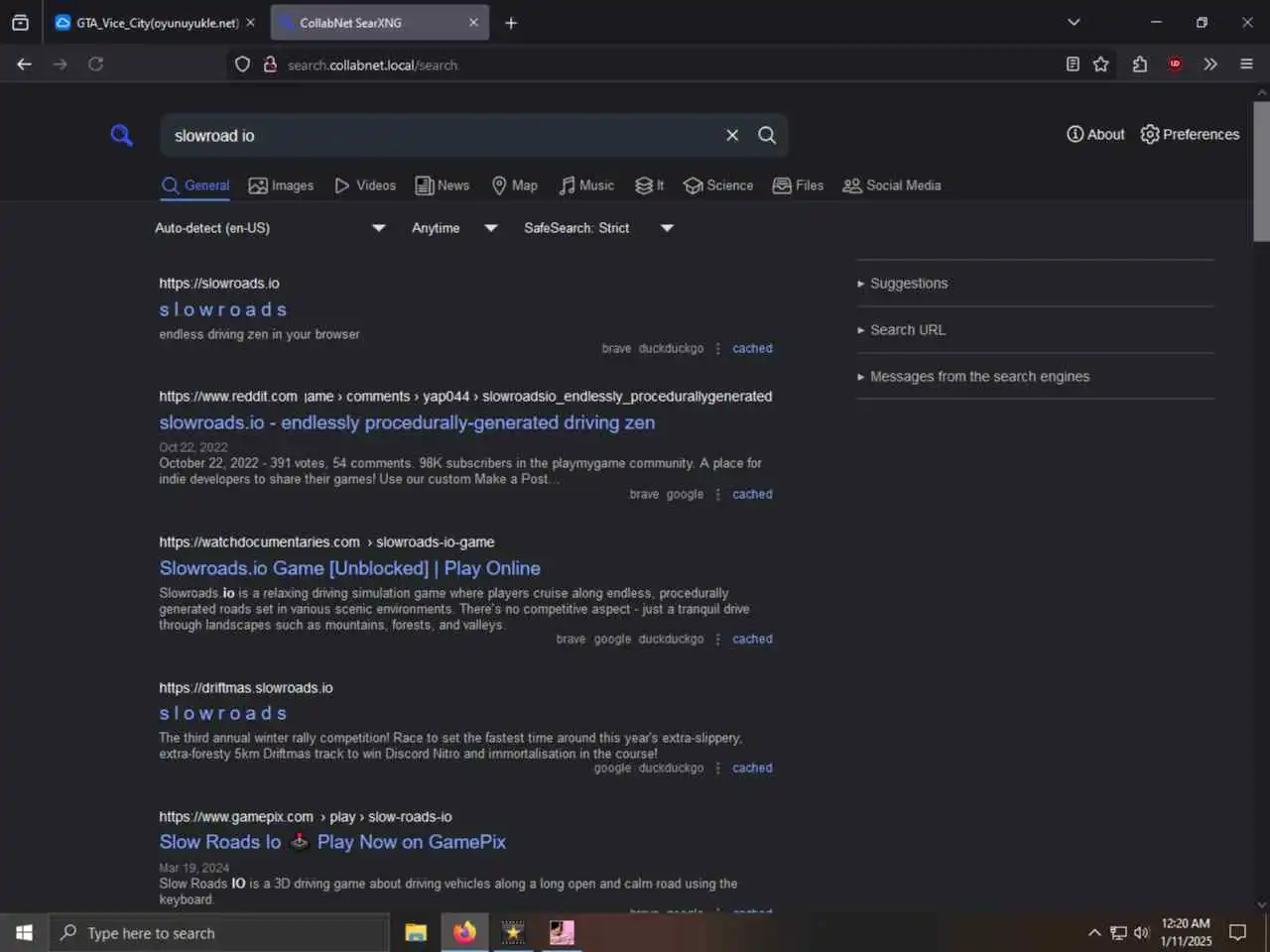Switch to the News category tab
The image size is (1270, 952).
443,185
